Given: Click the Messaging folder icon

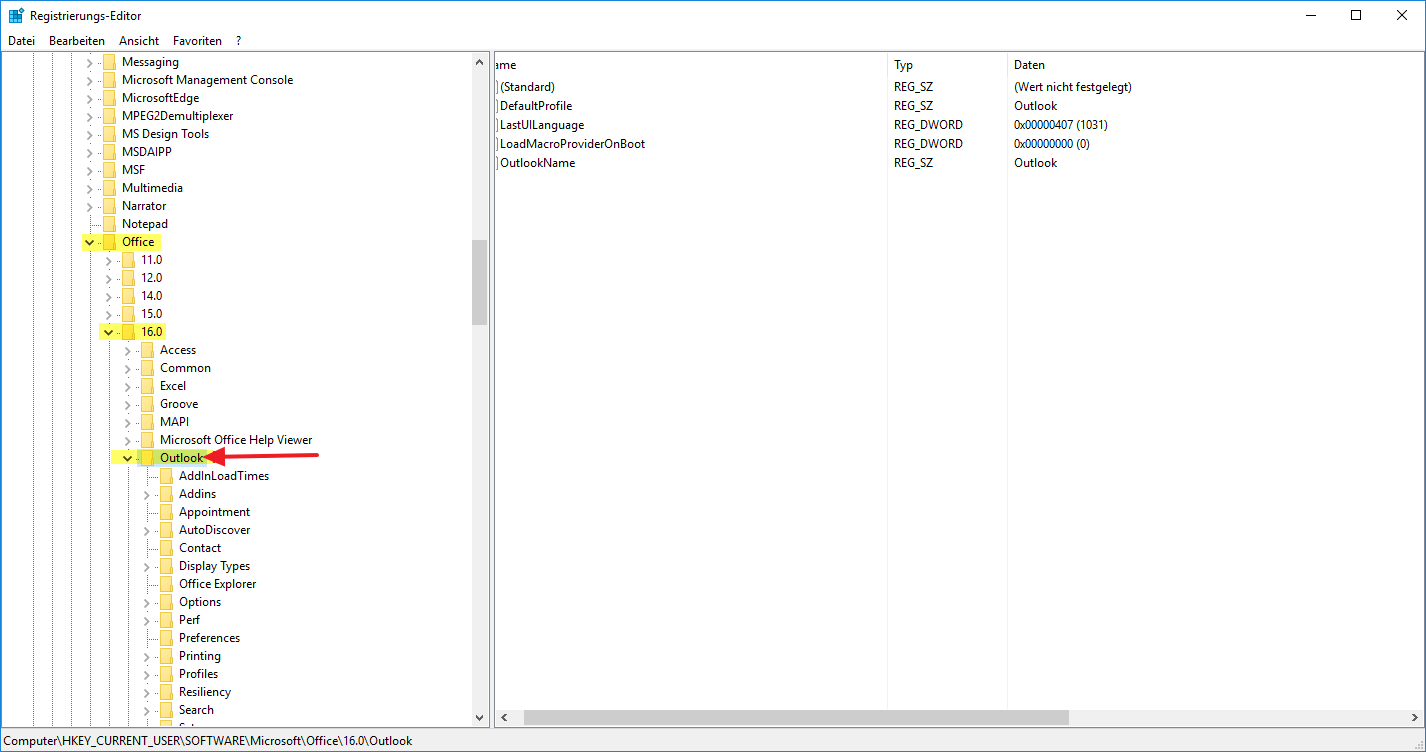Looking at the screenshot, I should [109, 62].
